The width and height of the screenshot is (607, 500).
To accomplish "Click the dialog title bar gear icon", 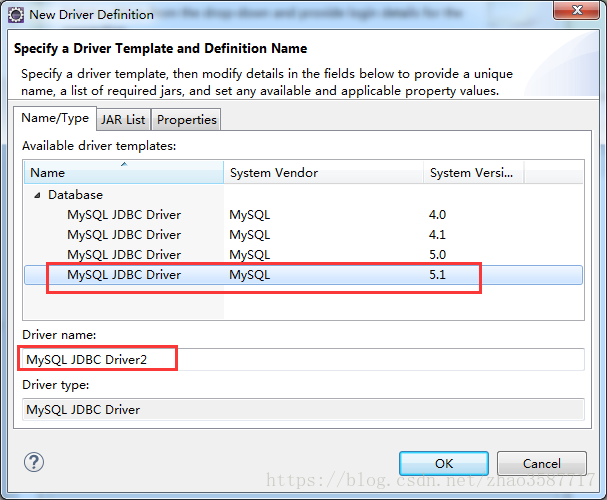I will point(16,15).
